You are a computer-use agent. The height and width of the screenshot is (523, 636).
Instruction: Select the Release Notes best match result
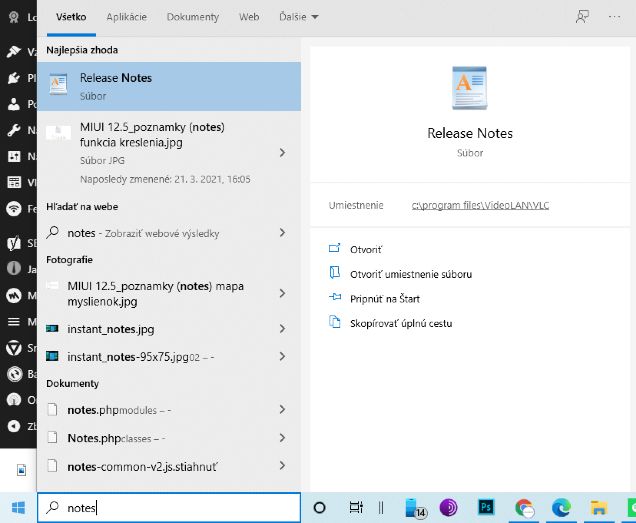(169, 86)
